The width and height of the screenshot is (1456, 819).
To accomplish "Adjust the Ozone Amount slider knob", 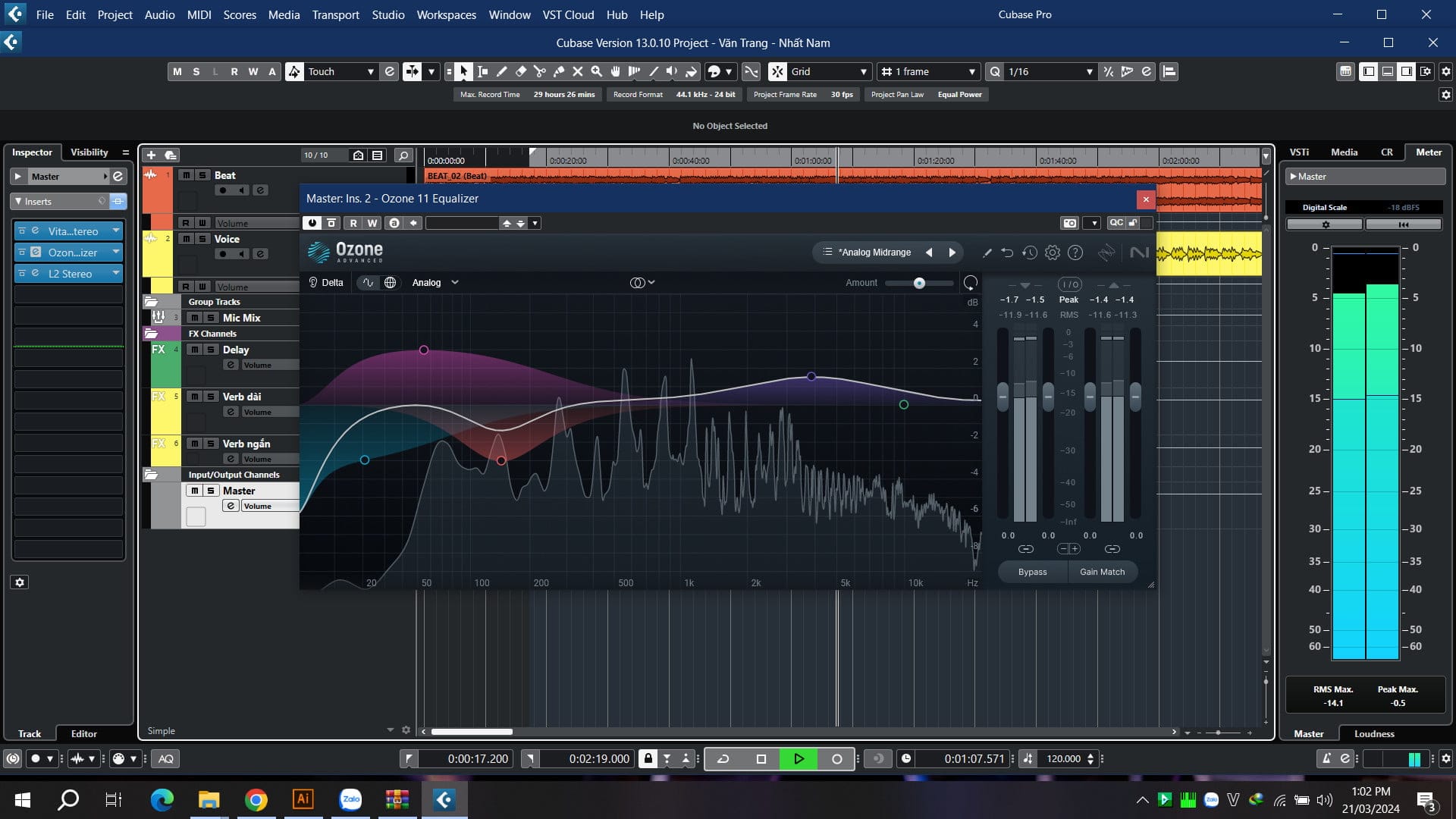I will (919, 283).
